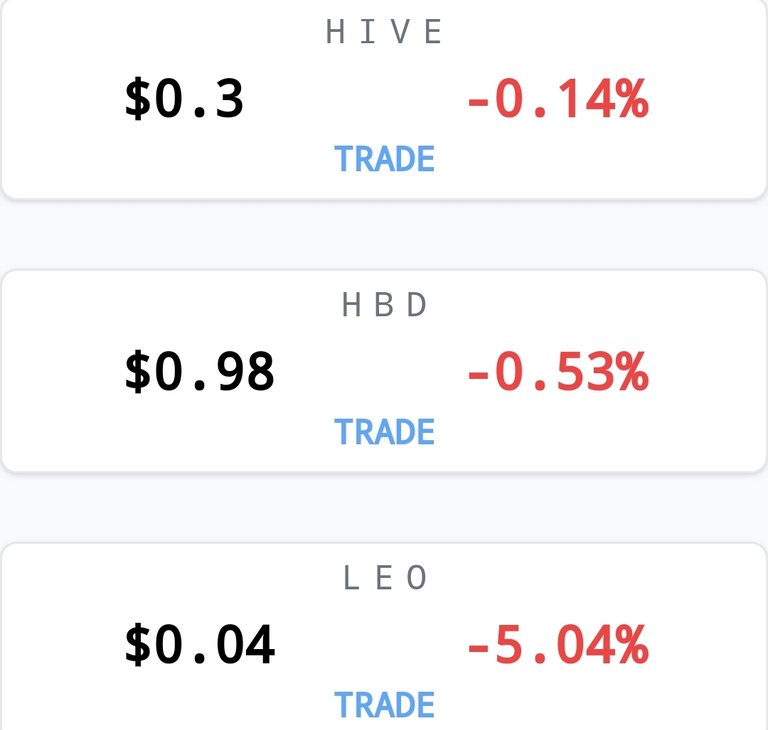Click the LEO token heading
Screen dimensions: 768x730
[x=385, y=577]
